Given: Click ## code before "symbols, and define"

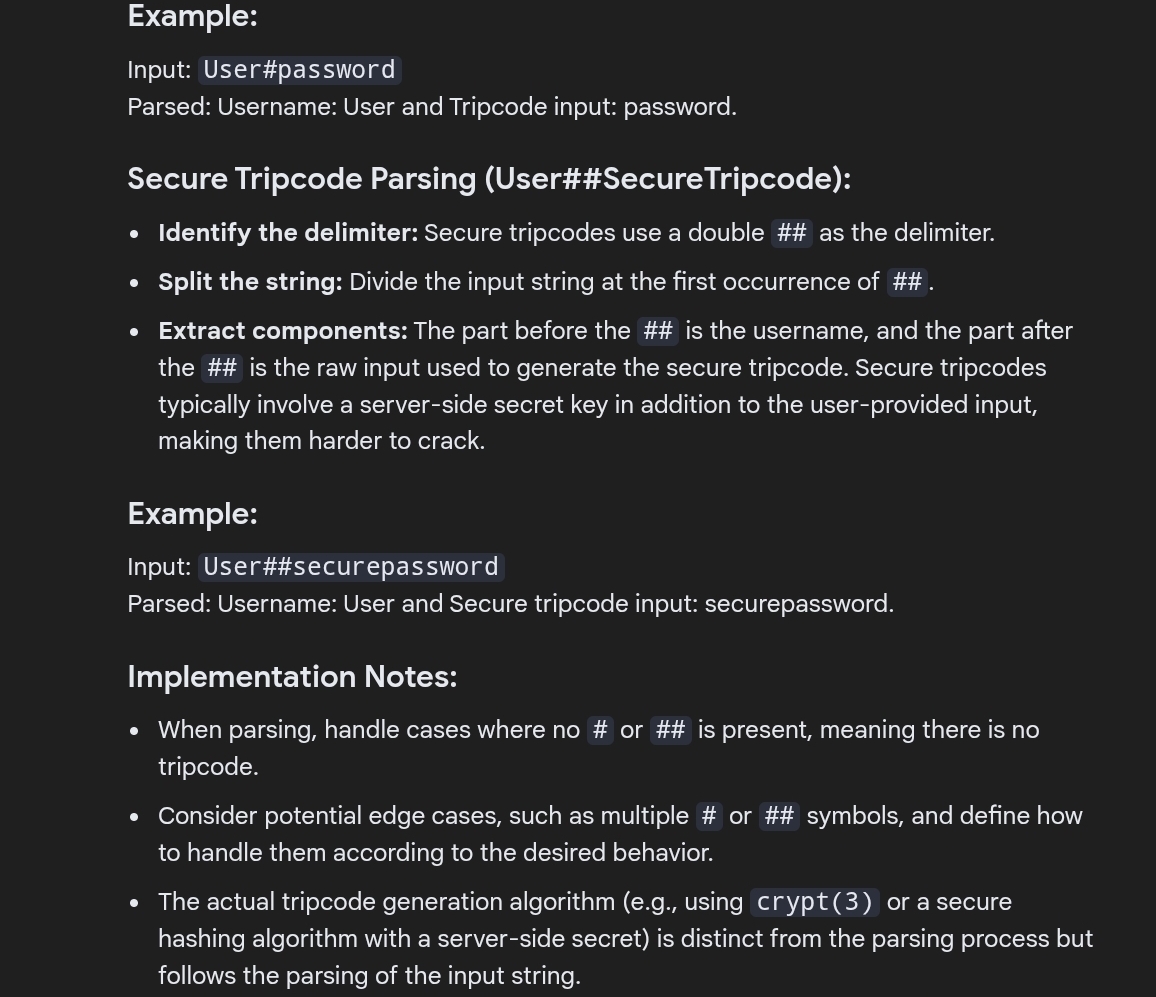Looking at the screenshot, I should click(779, 816).
